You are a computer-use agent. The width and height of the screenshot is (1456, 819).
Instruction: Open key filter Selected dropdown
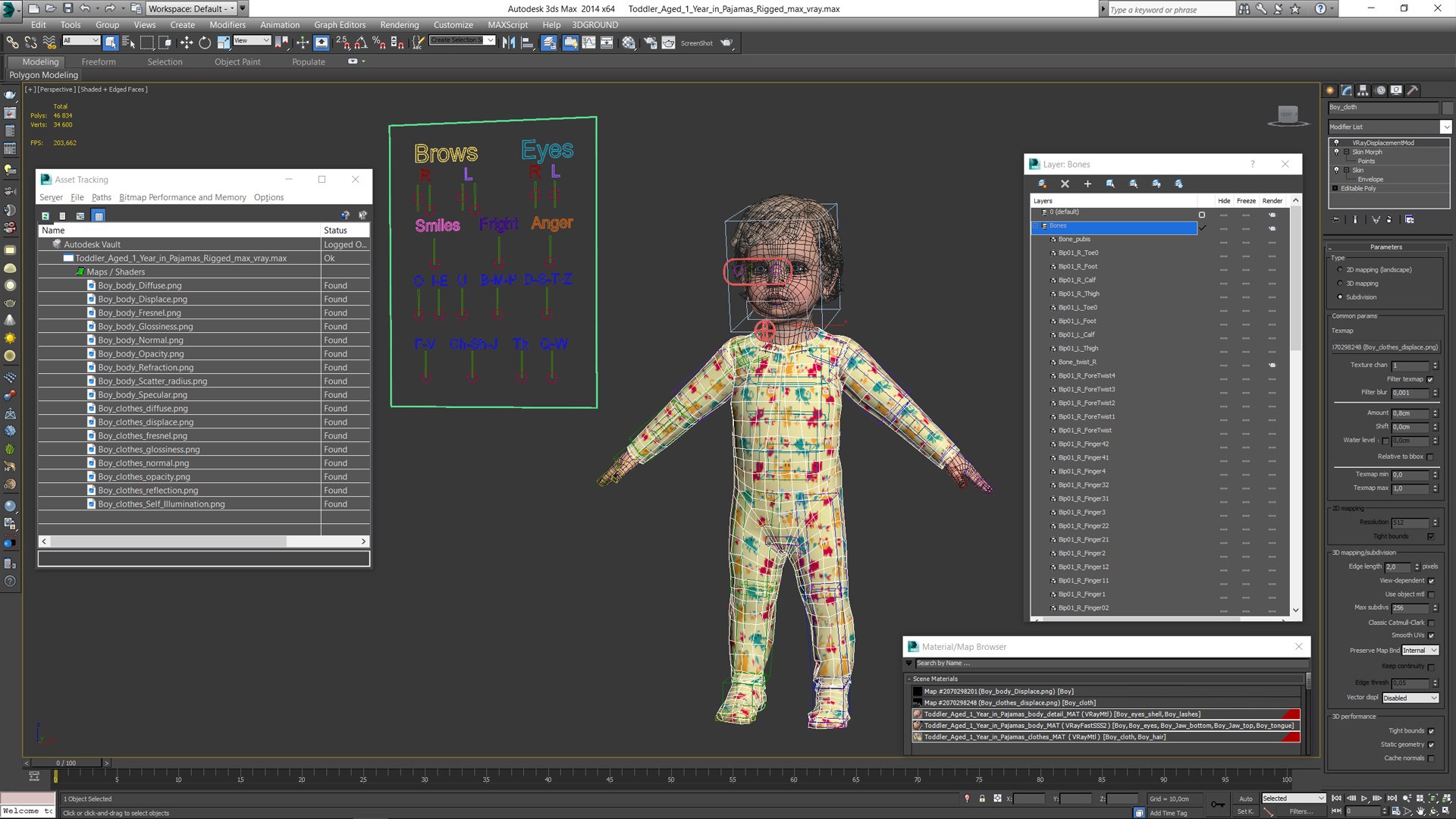click(x=1293, y=799)
